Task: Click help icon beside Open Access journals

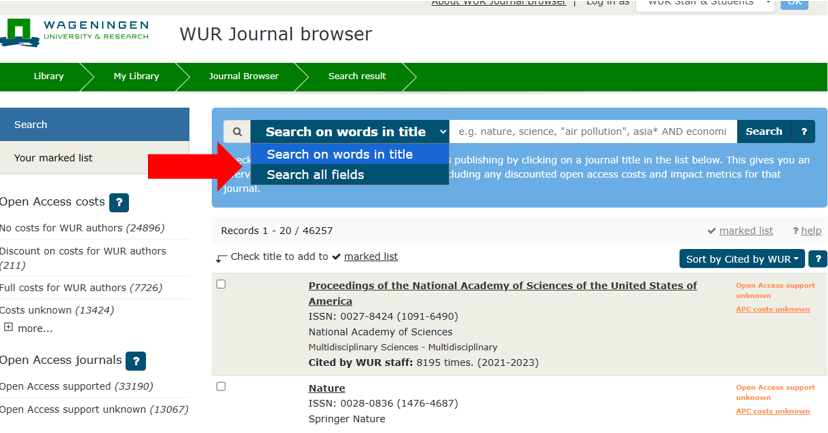Action: (136, 361)
